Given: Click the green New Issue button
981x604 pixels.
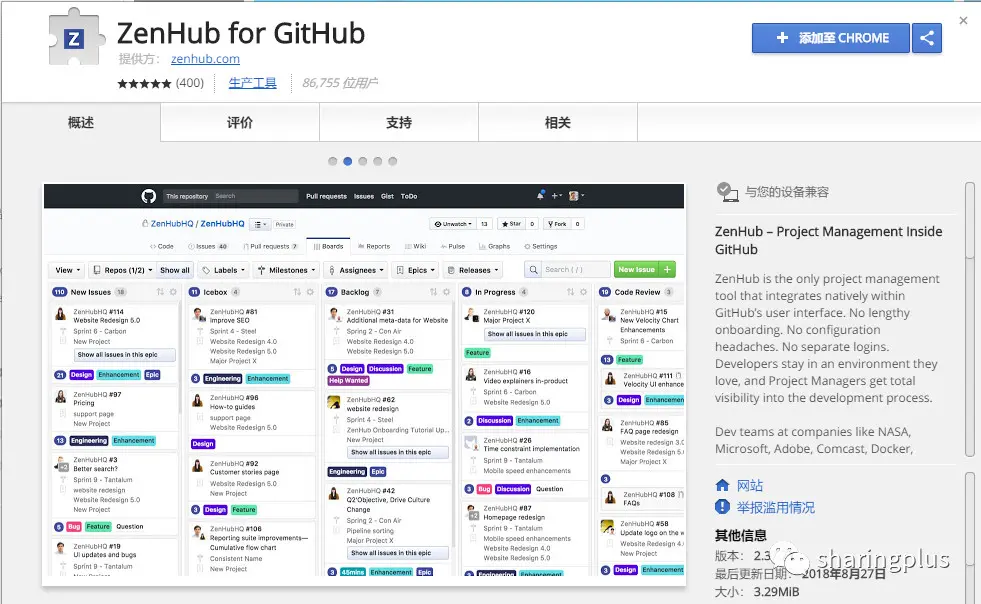Looking at the screenshot, I should click(x=636, y=270).
